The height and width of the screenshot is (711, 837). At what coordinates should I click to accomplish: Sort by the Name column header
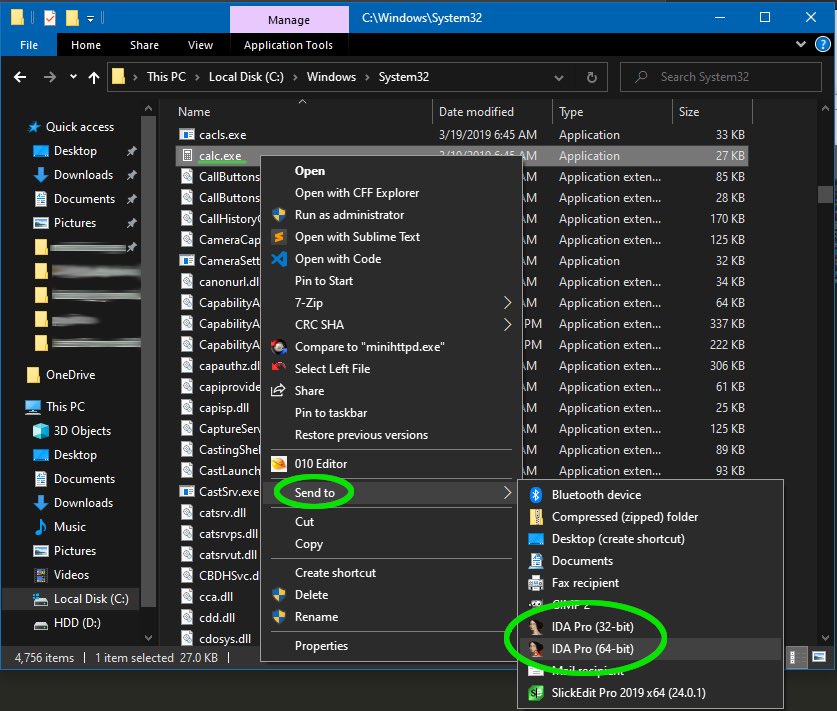click(194, 112)
